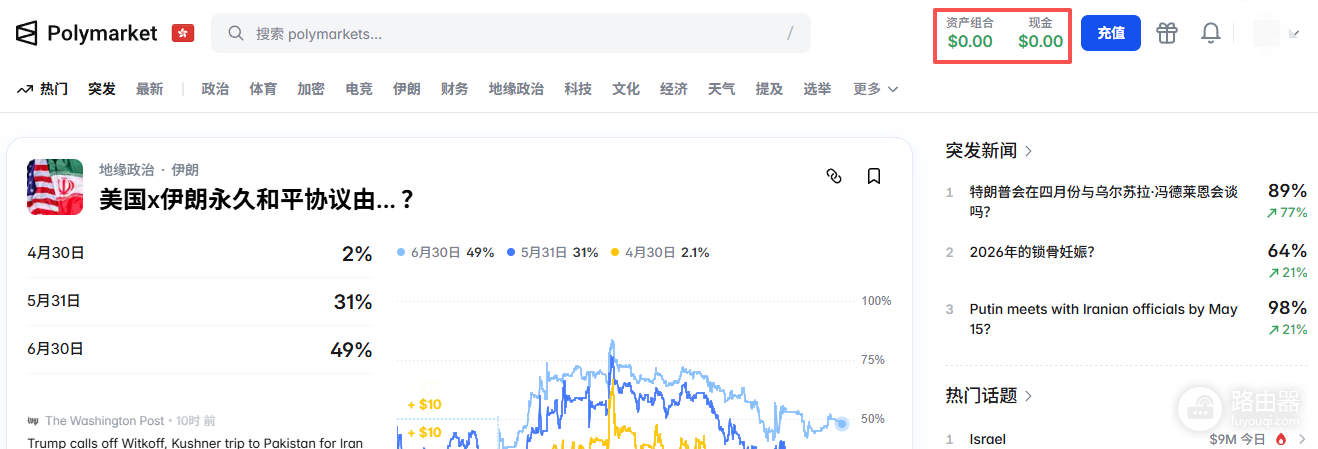1318x449 pixels.
Task: Click chart legend 4月30日 2.1%
Action: pyautogui.click(x=660, y=253)
